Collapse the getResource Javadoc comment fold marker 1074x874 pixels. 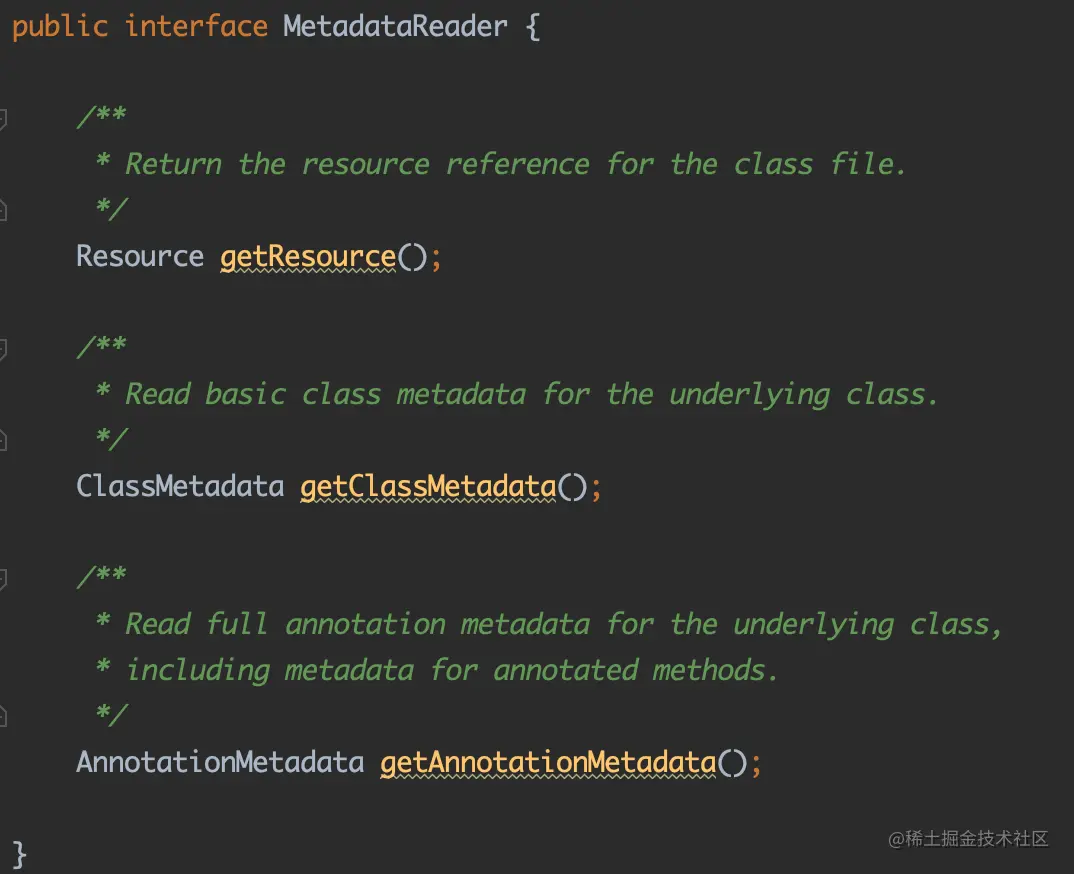tap(3, 118)
